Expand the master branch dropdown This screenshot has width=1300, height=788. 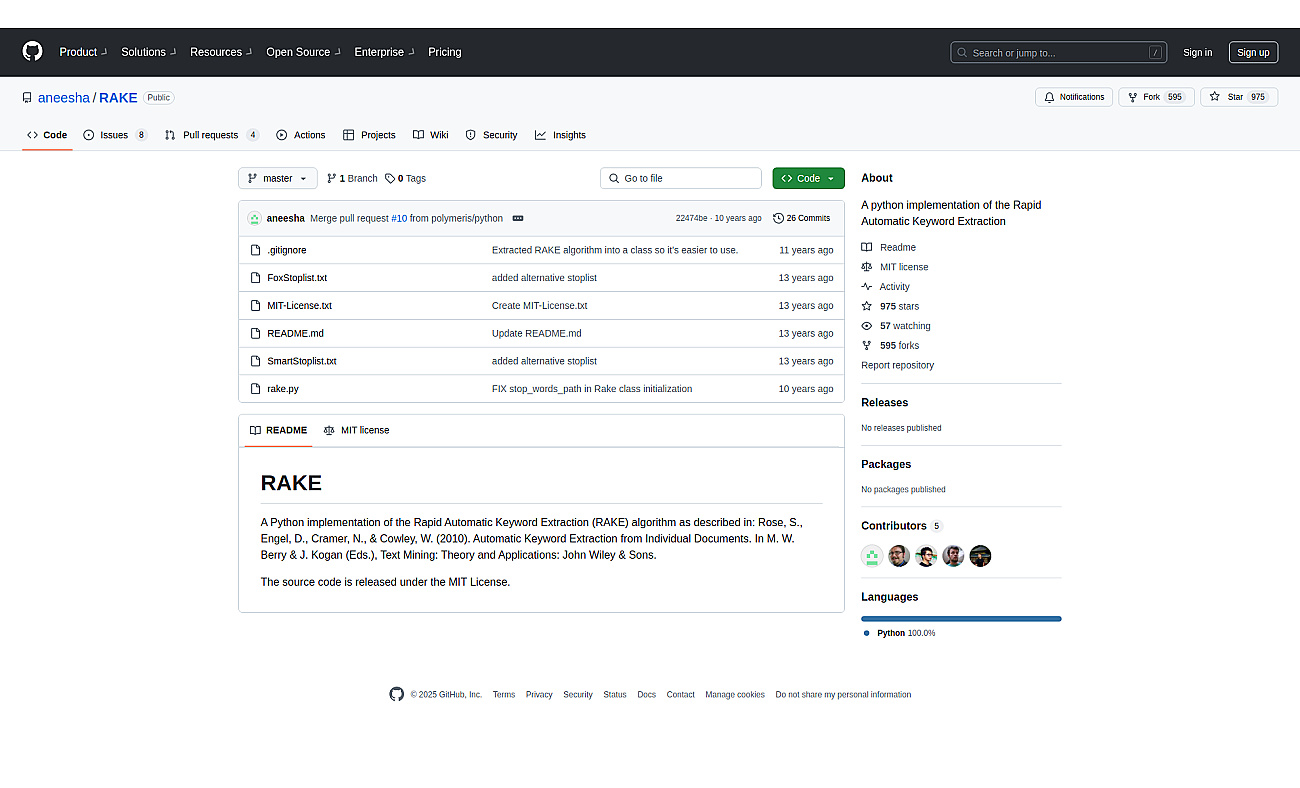pyautogui.click(x=278, y=178)
